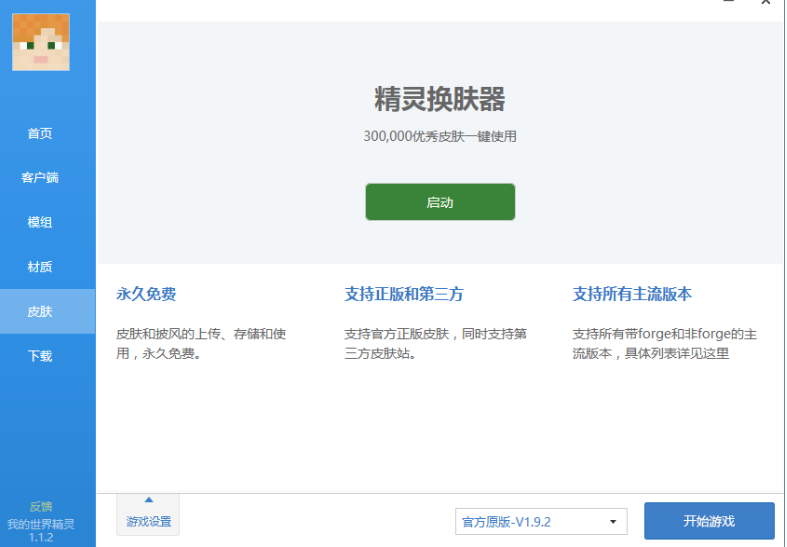Open the 客户端 section
Viewport: 787px width, 547px height.
coord(40,178)
